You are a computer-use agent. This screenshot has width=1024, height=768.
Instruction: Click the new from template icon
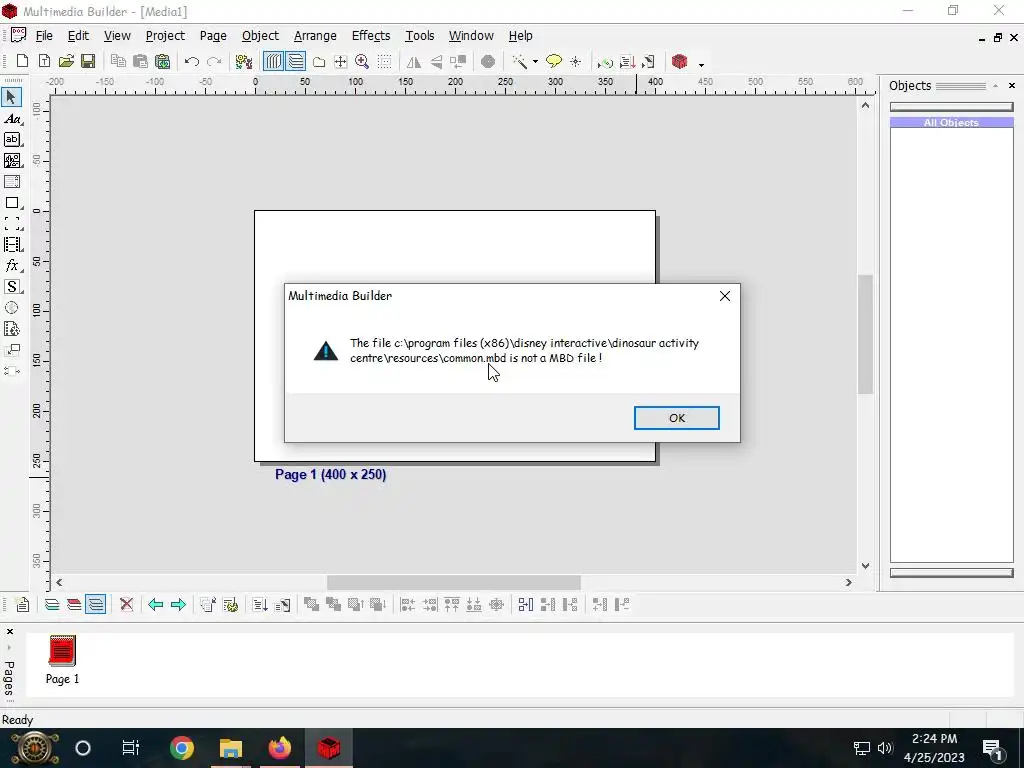[44, 61]
